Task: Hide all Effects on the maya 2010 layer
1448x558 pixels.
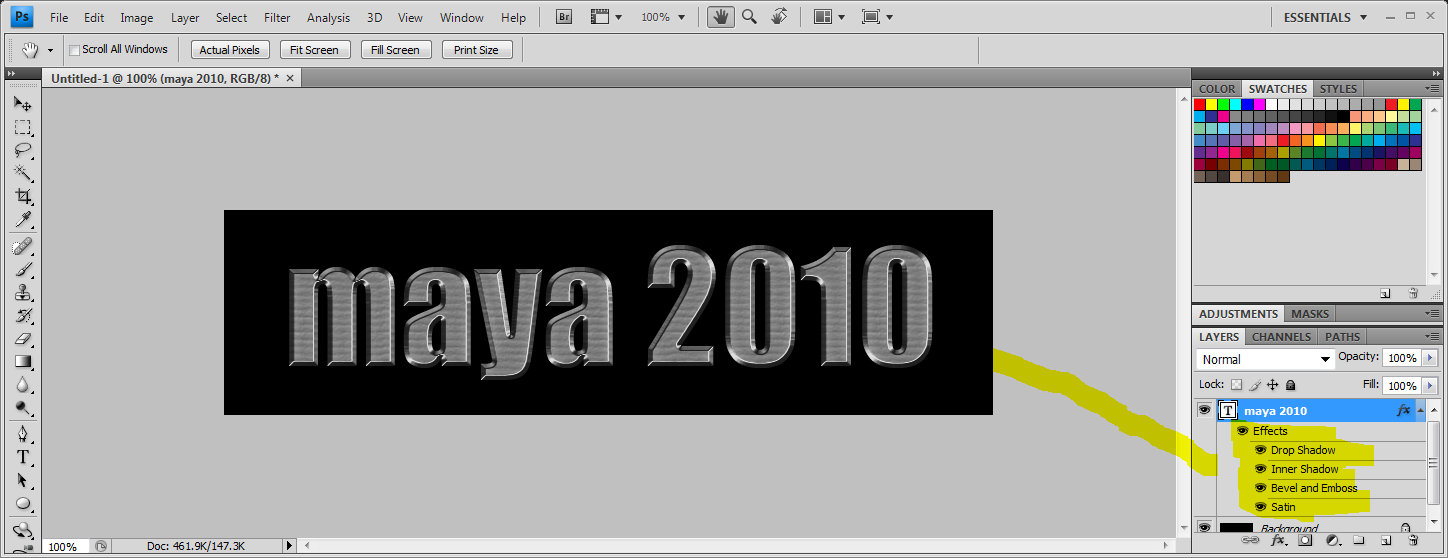Action: tap(1243, 431)
